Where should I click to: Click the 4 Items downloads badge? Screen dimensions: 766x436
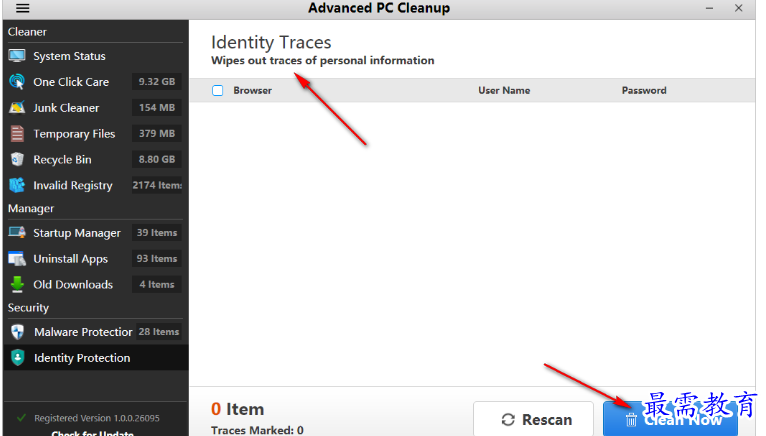pyautogui.click(x=157, y=284)
